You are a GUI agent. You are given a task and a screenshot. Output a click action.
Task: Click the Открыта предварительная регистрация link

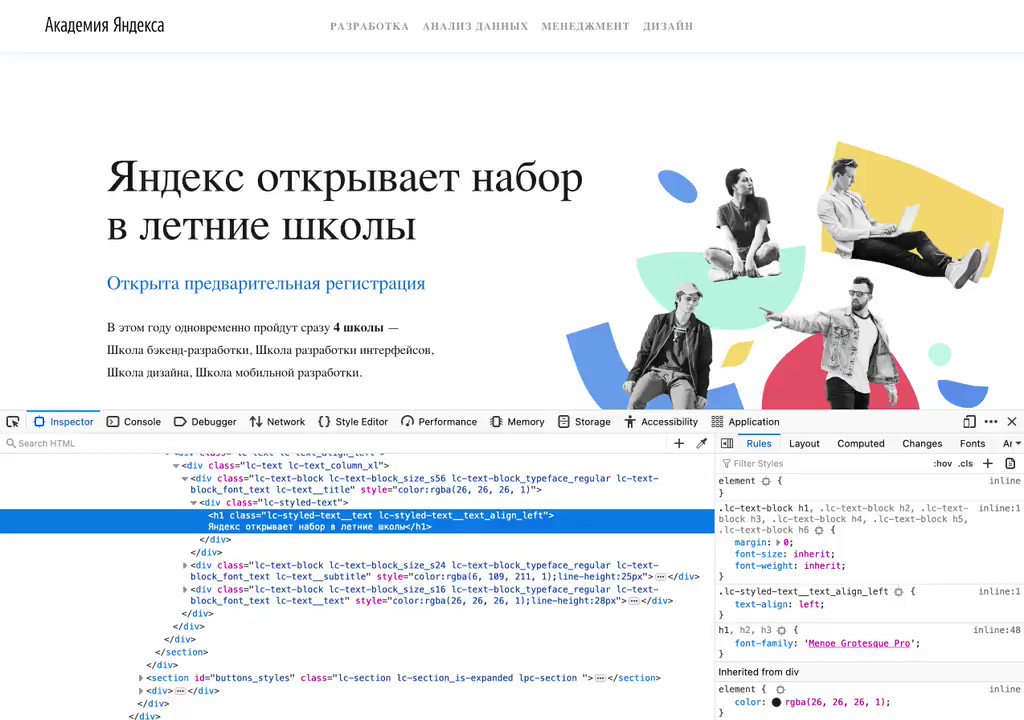[266, 283]
